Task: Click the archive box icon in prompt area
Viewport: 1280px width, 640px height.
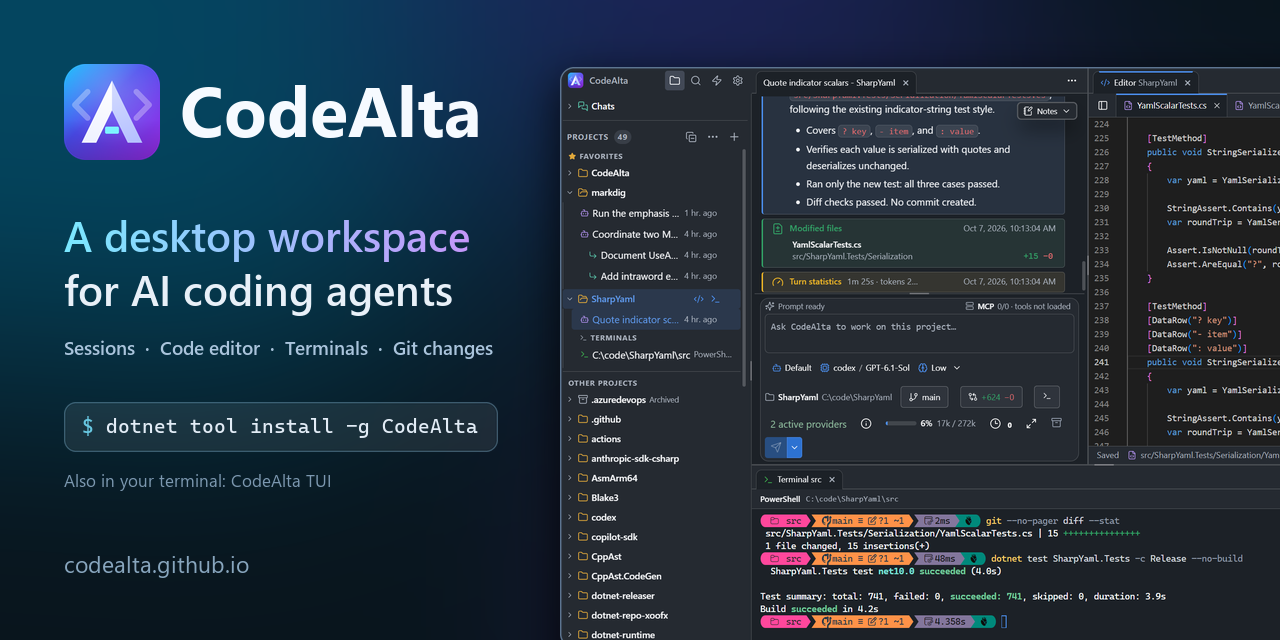Action: click(1056, 424)
